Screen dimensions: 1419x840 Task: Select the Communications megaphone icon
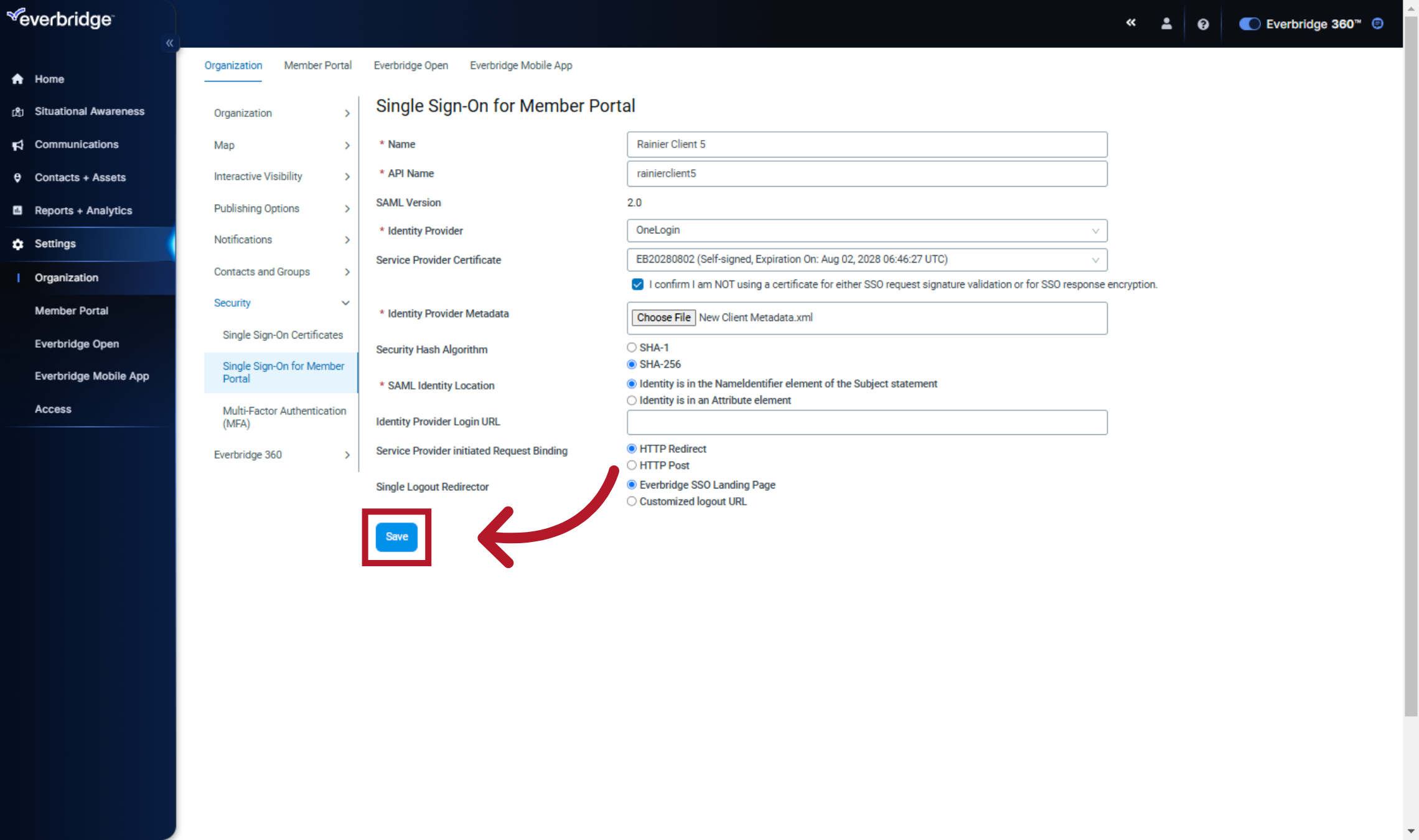[x=17, y=144]
